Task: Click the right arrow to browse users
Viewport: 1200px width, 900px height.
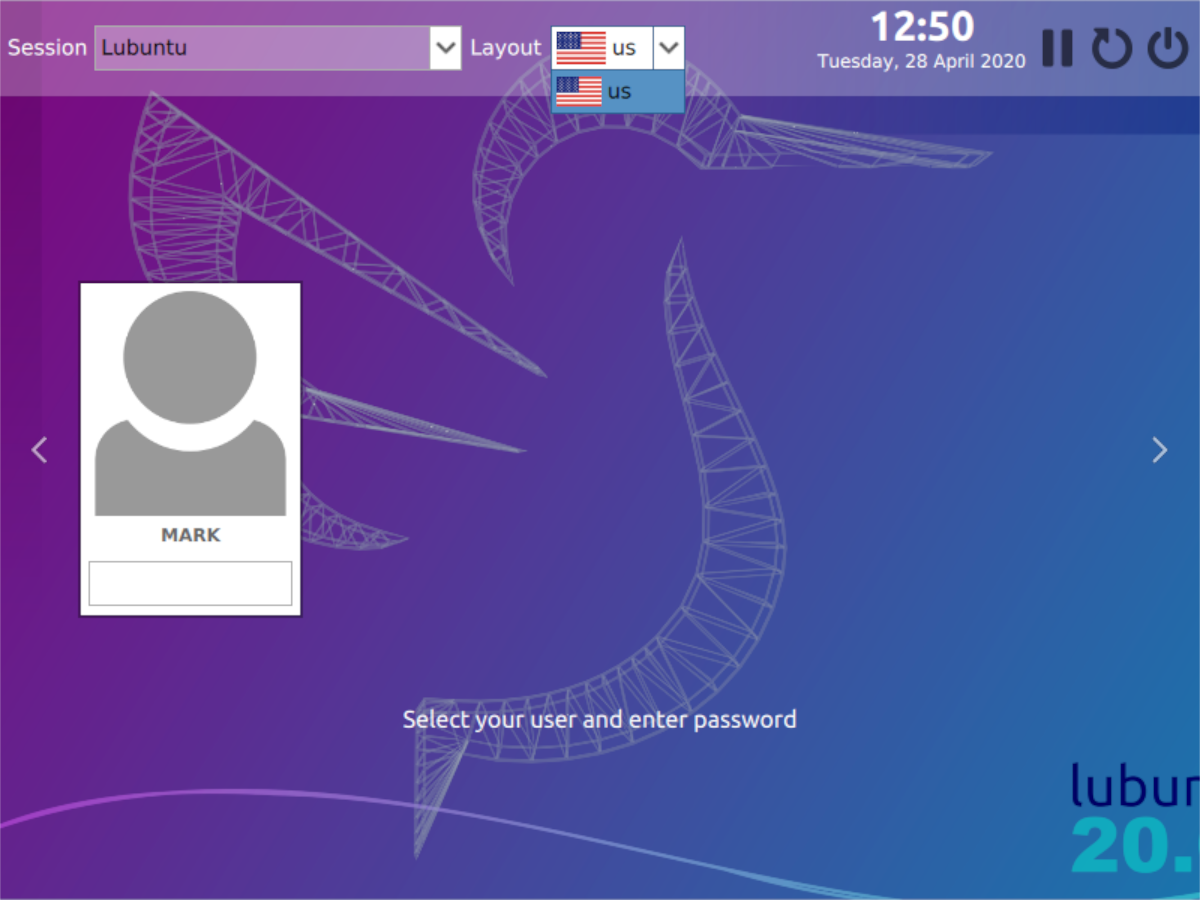Action: point(1159,450)
